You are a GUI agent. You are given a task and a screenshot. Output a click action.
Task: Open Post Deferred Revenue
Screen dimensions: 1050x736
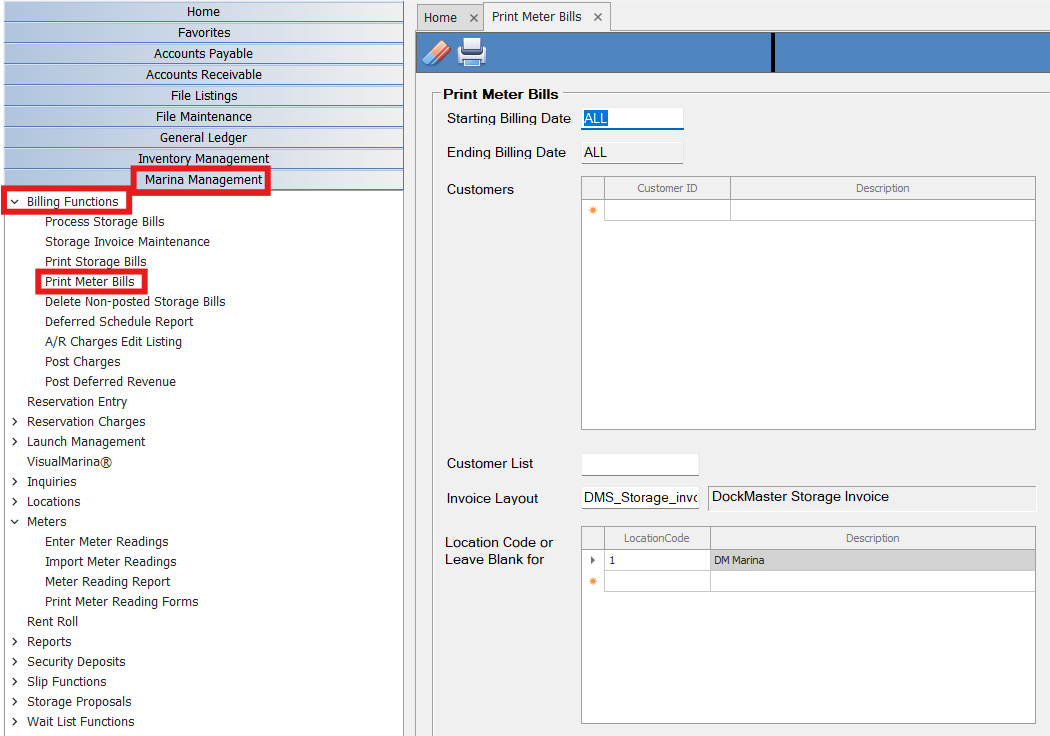pos(110,382)
